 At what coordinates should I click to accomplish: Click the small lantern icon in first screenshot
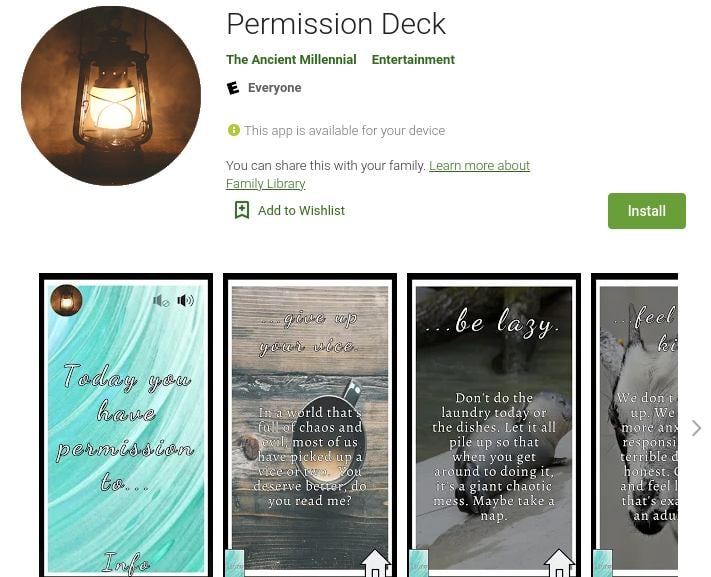[x=67, y=300]
